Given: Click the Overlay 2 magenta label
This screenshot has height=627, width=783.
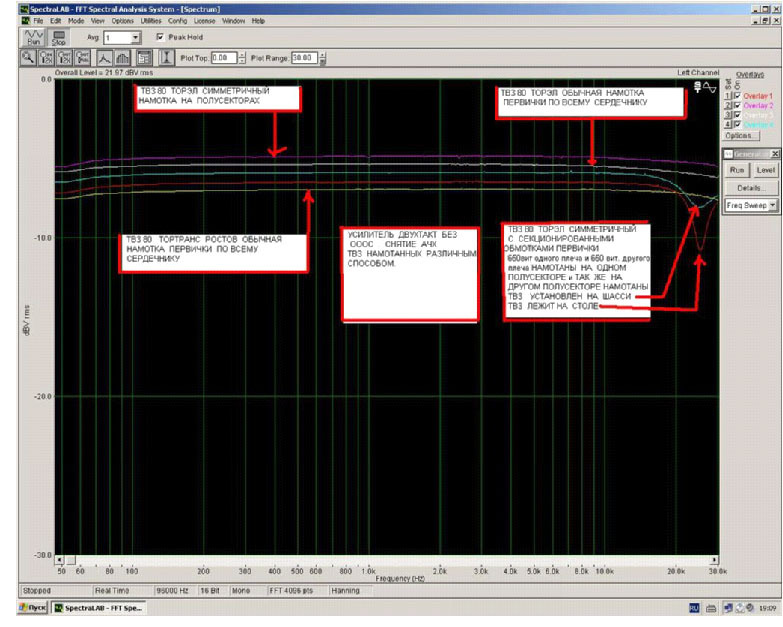Looking at the screenshot, I should tap(758, 105).
